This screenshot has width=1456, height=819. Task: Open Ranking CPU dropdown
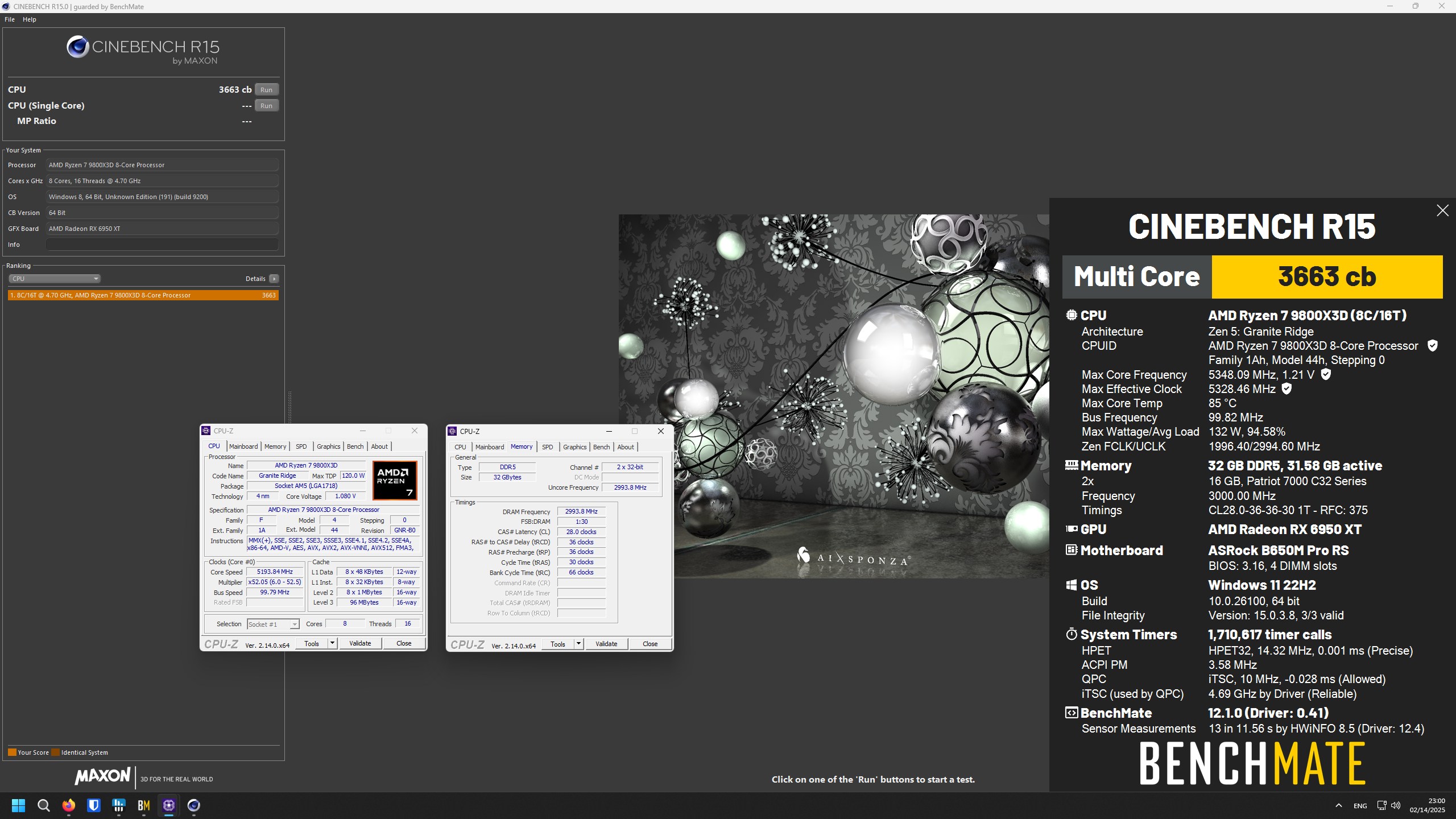click(55, 279)
